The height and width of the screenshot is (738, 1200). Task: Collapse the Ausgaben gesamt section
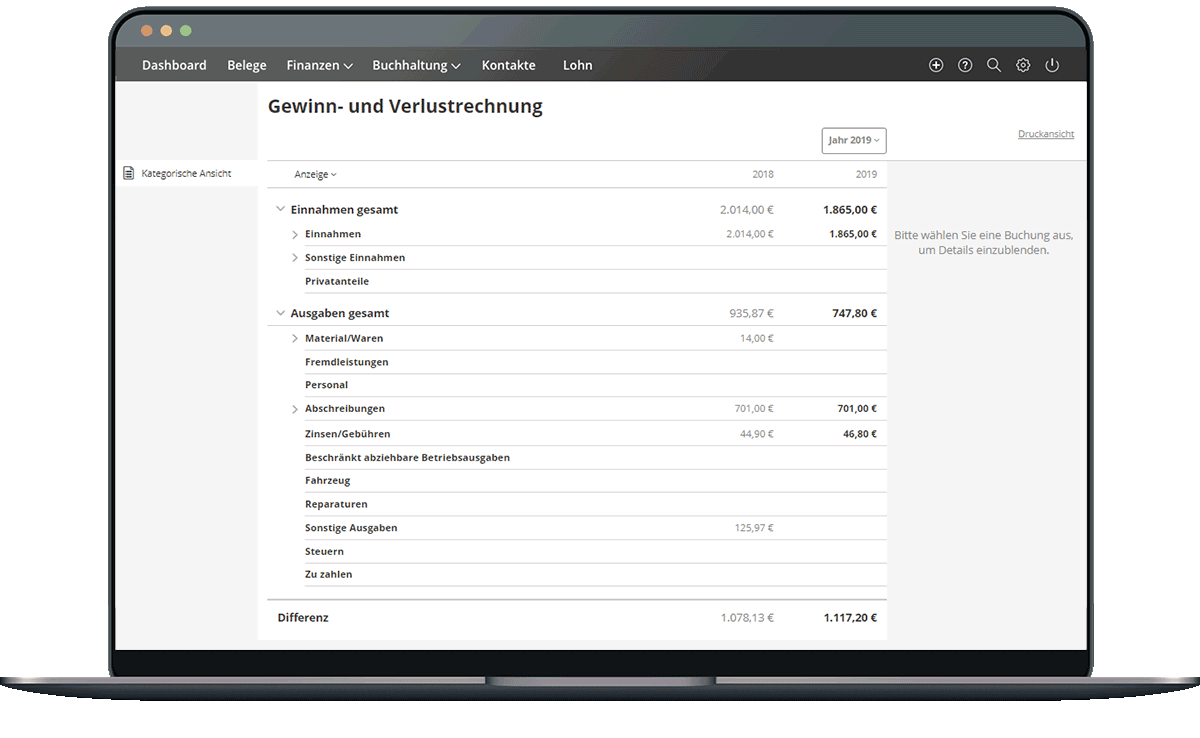[280, 314]
